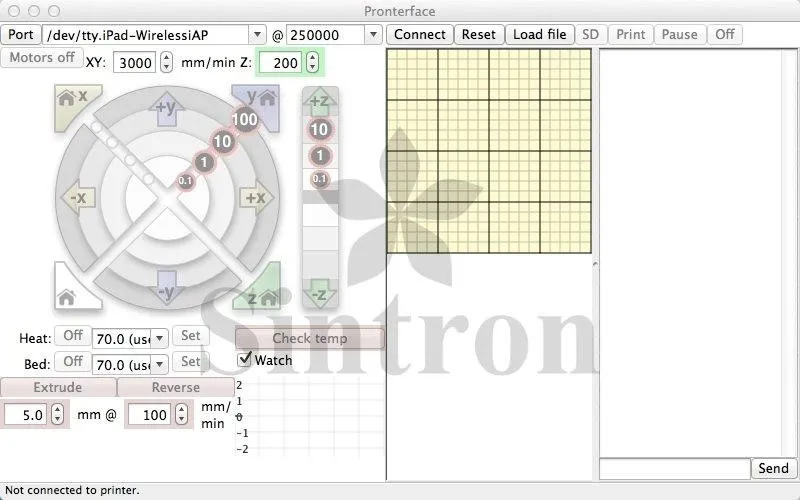Click the Connect button
The width and height of the screenshot is (800, 500).
[x=420, y=34]
